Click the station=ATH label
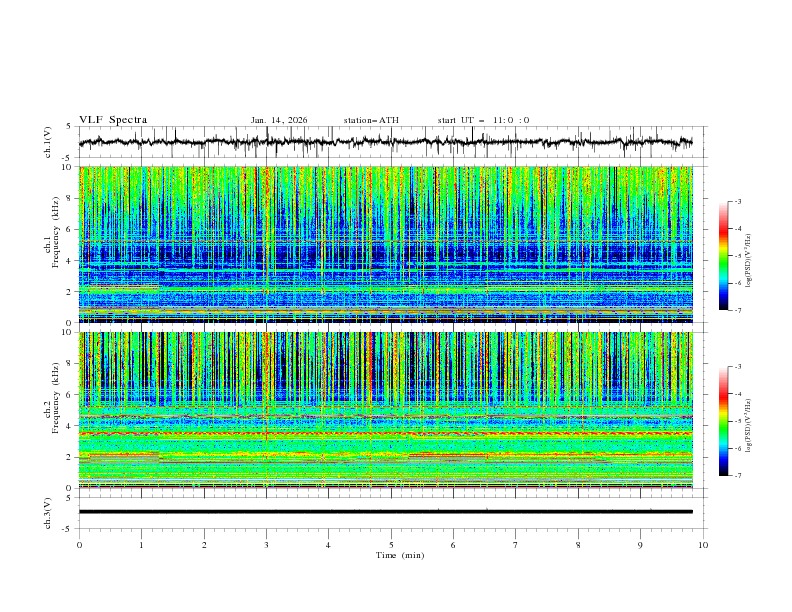 point(370,120)
